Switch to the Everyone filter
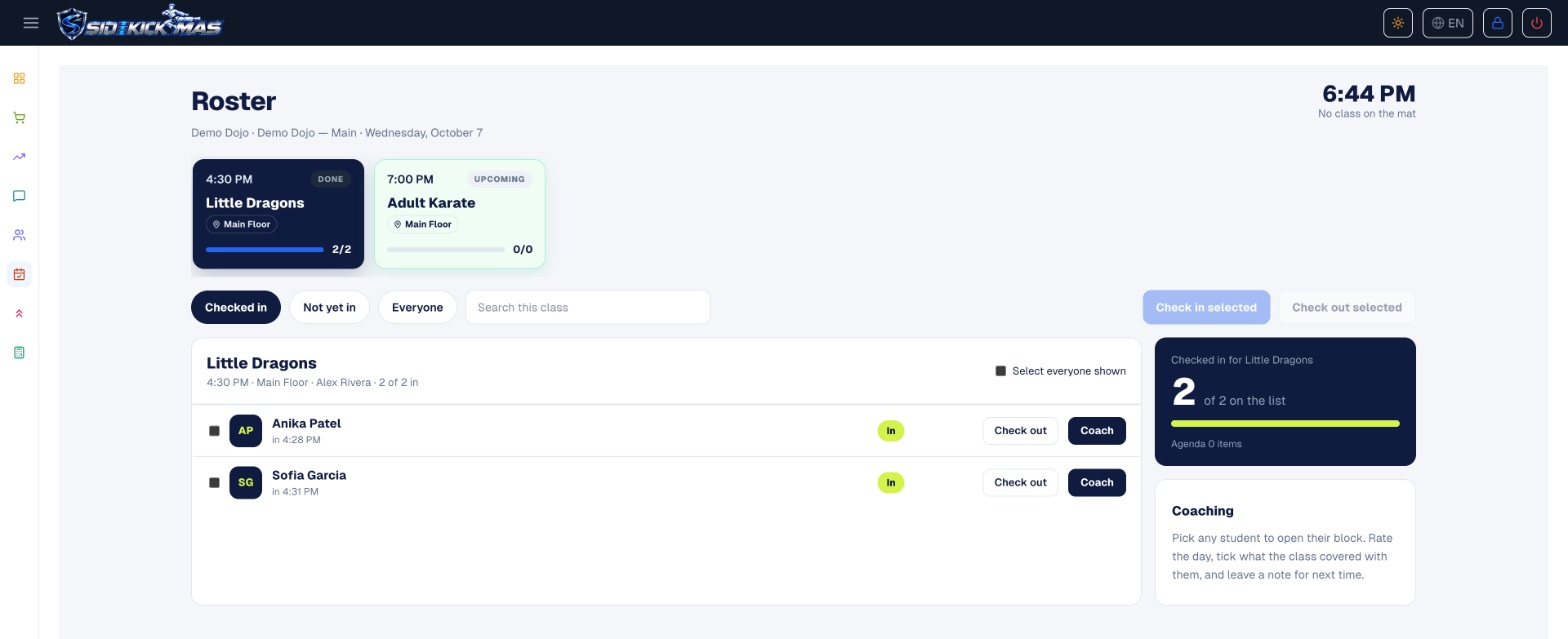 pyautogui.click(x=417, y=307)
